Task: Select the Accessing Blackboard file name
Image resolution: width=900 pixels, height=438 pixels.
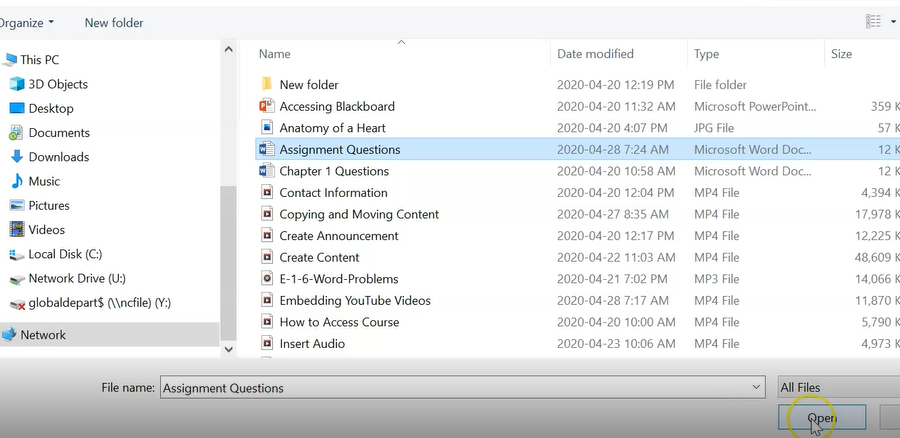Action: coord(337,106)
